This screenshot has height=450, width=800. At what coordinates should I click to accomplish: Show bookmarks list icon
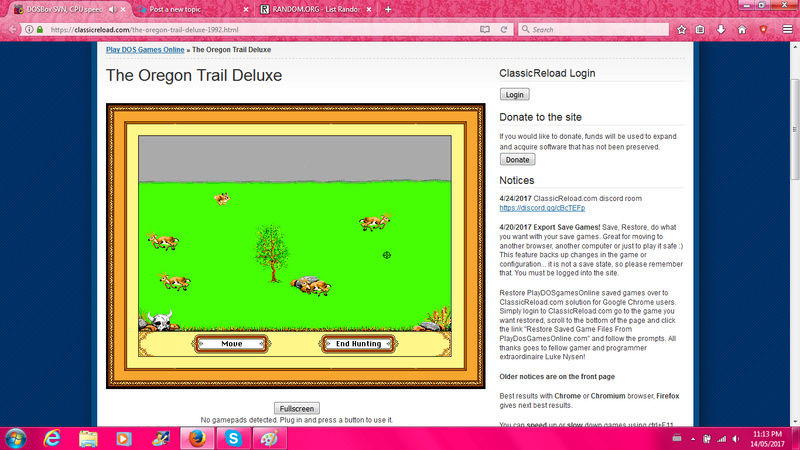pyautogui.click(x=701, y=30)
